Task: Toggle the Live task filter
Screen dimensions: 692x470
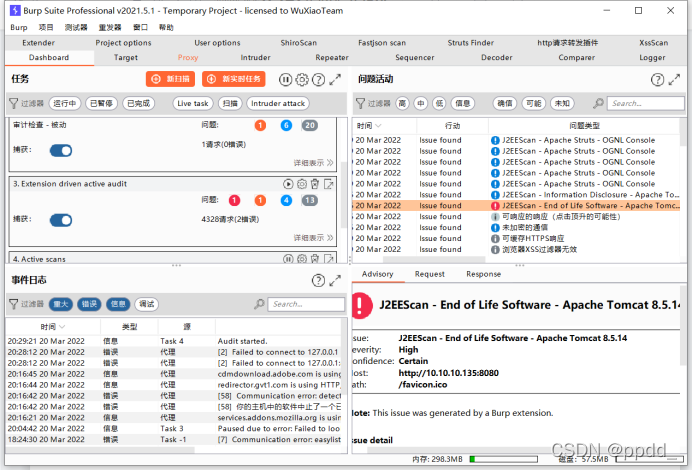Action: click(192, 103)
